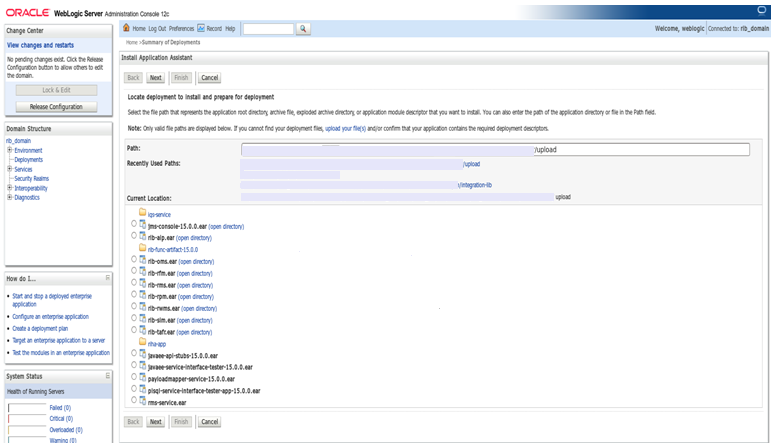Open Preferences from the toolbar
771x443 pixels.
point(181,29)
